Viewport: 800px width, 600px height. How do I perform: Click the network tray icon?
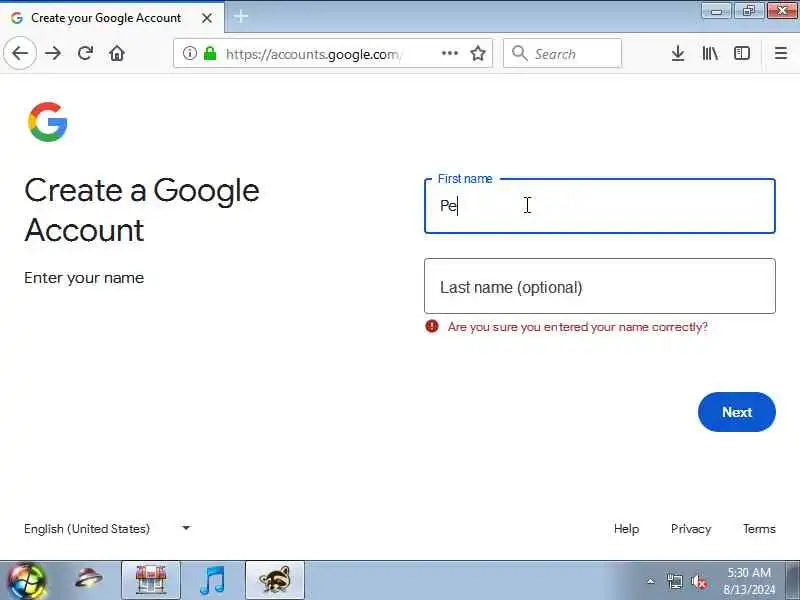click(x=674, y=582)
